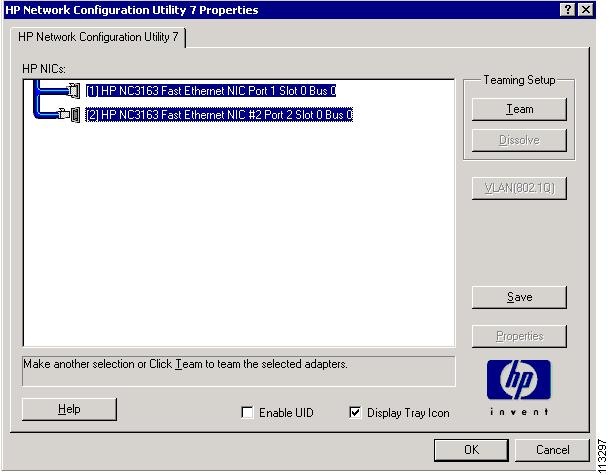Click the 'Teaming Setup' group label

coord(519,80)
